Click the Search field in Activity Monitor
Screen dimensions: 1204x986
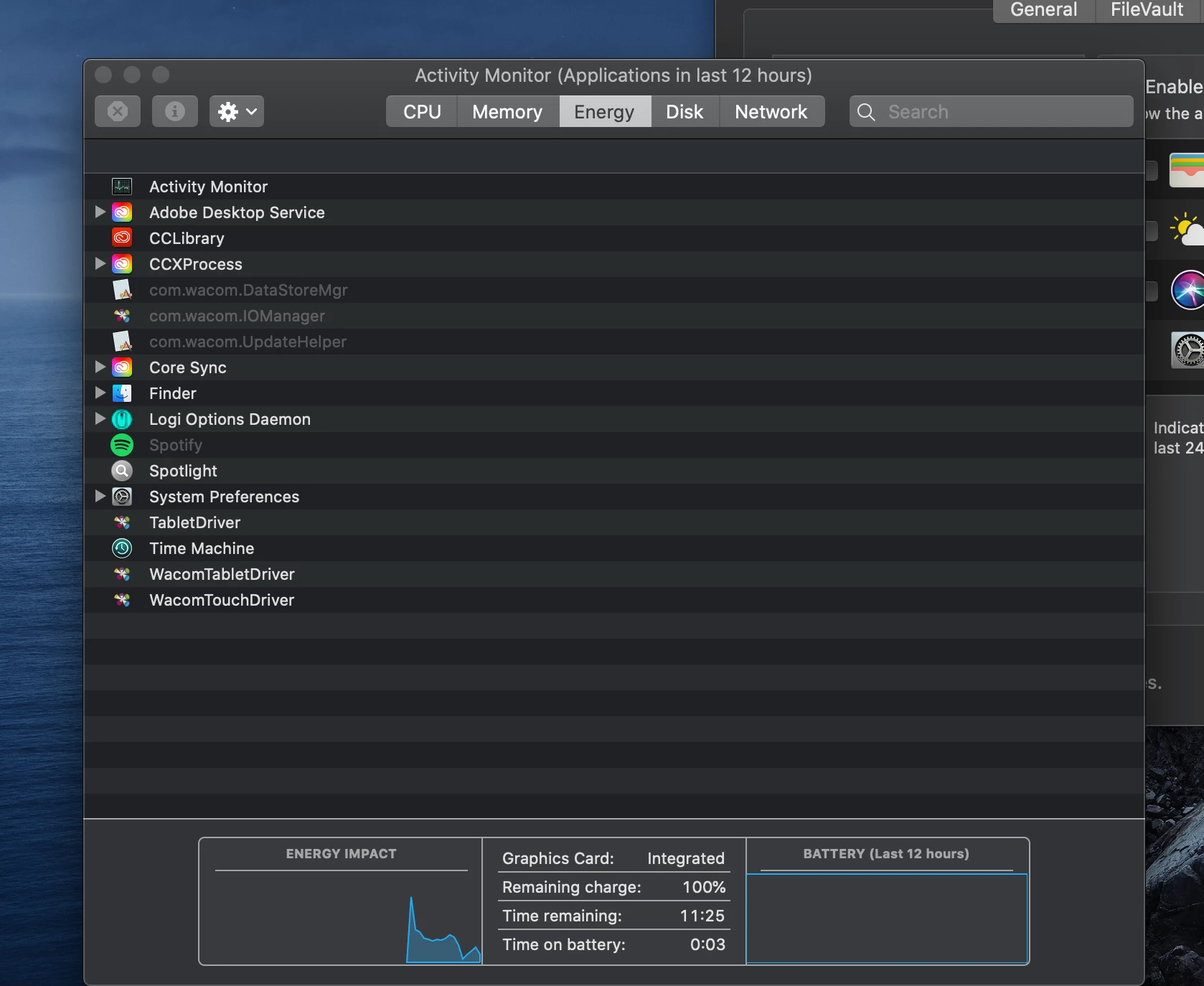point(991,112)
